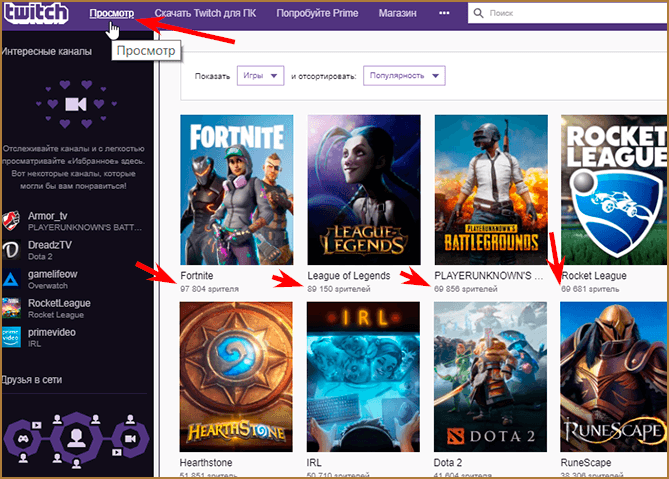This screenshot has height=479, width=669.
Task: Click the RuneScape title link
Action: 585,462
